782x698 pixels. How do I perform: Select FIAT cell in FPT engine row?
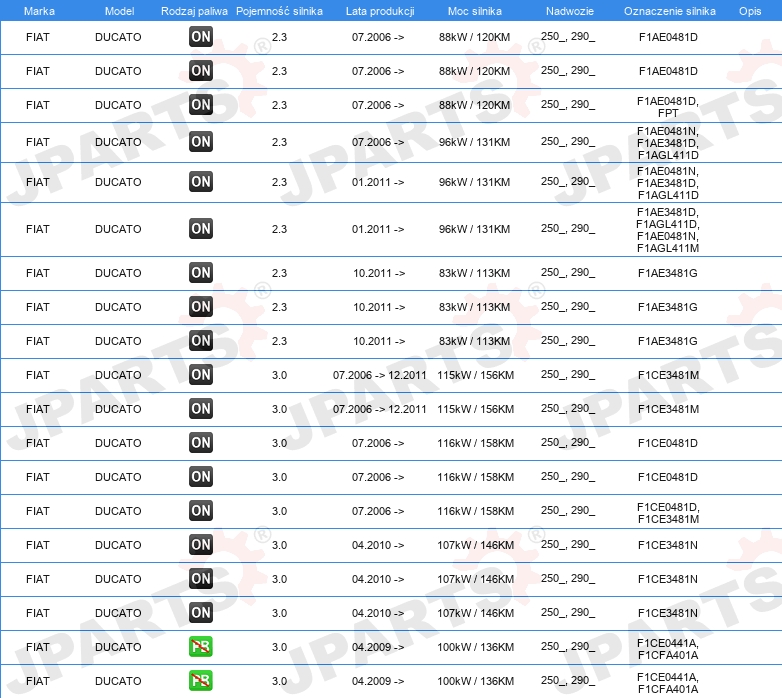[x=38, y=105]
